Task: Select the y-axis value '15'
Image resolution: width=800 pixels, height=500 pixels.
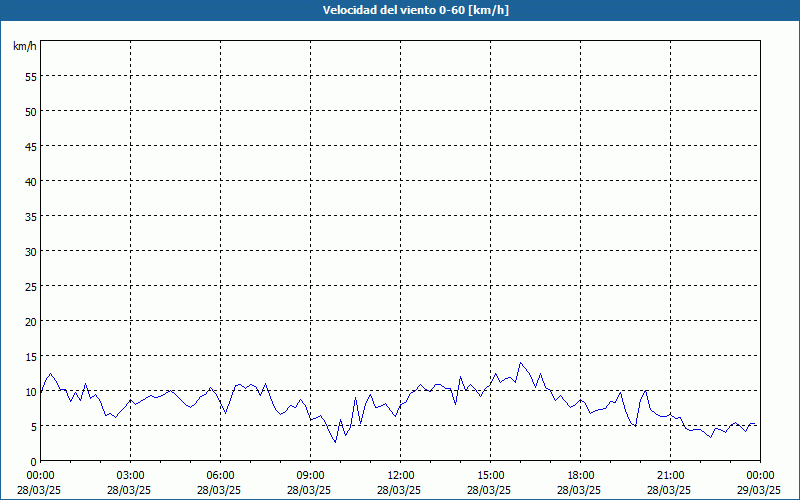Action: pyautogui.click(x=30, y=357)
